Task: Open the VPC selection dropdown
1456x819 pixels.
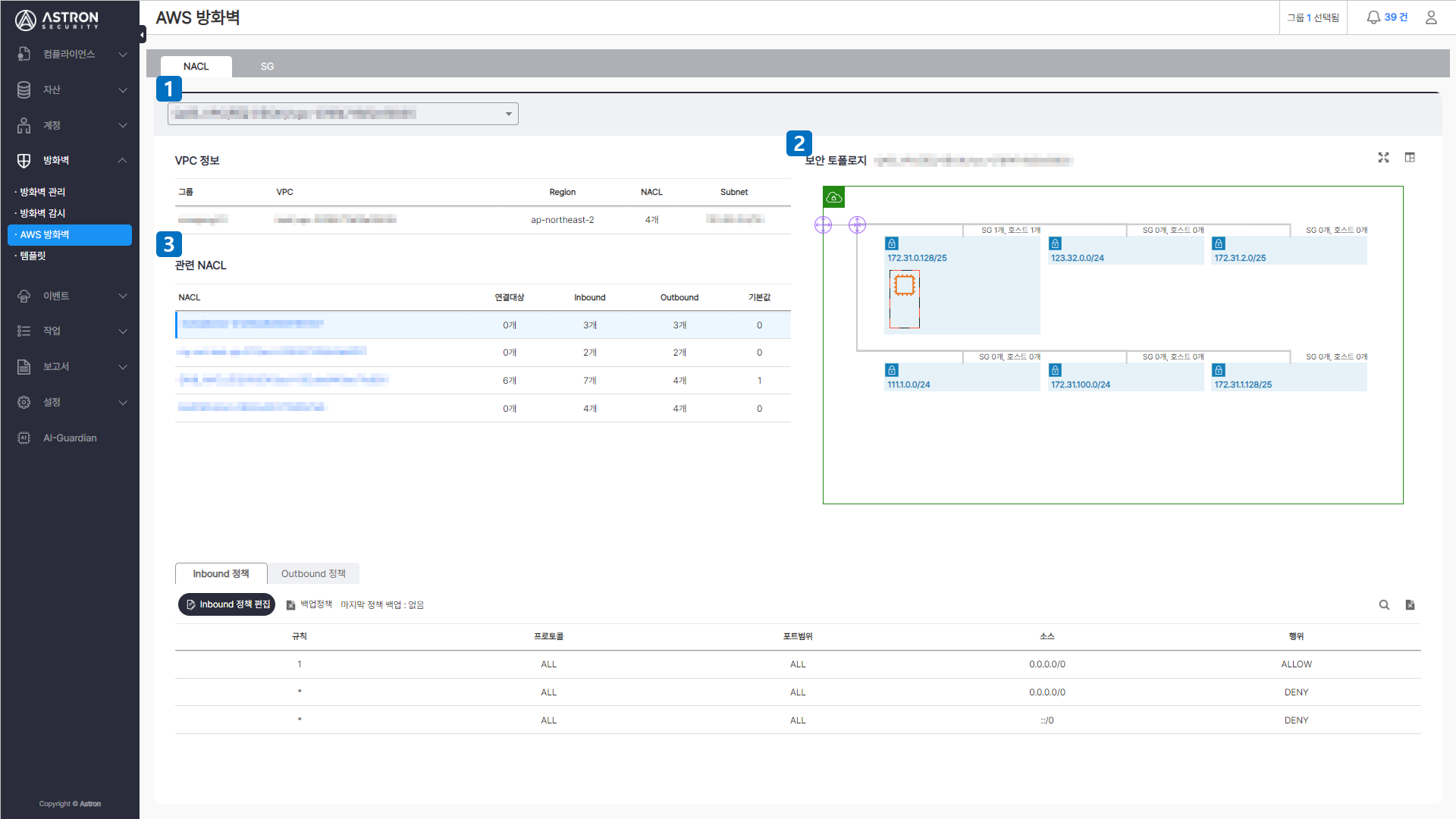Action: (x=343, y=114)
